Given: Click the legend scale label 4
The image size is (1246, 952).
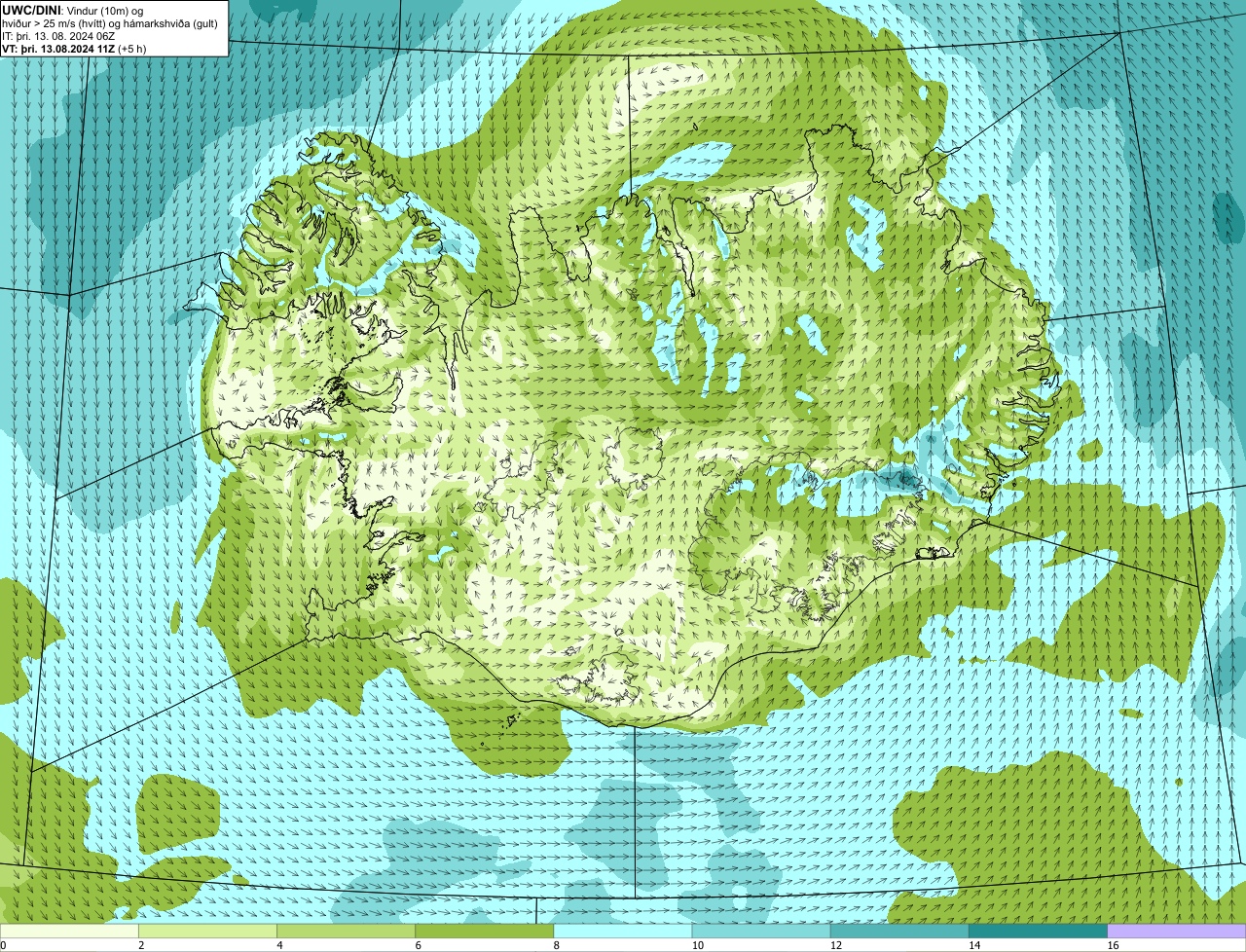Looking at the screenshot, I should 279,945.
